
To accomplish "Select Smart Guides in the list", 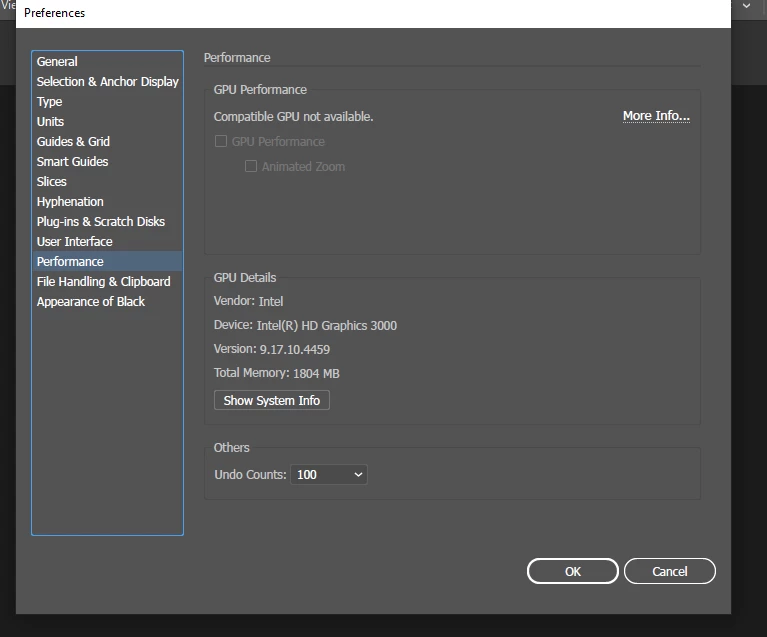I will 107,161.
